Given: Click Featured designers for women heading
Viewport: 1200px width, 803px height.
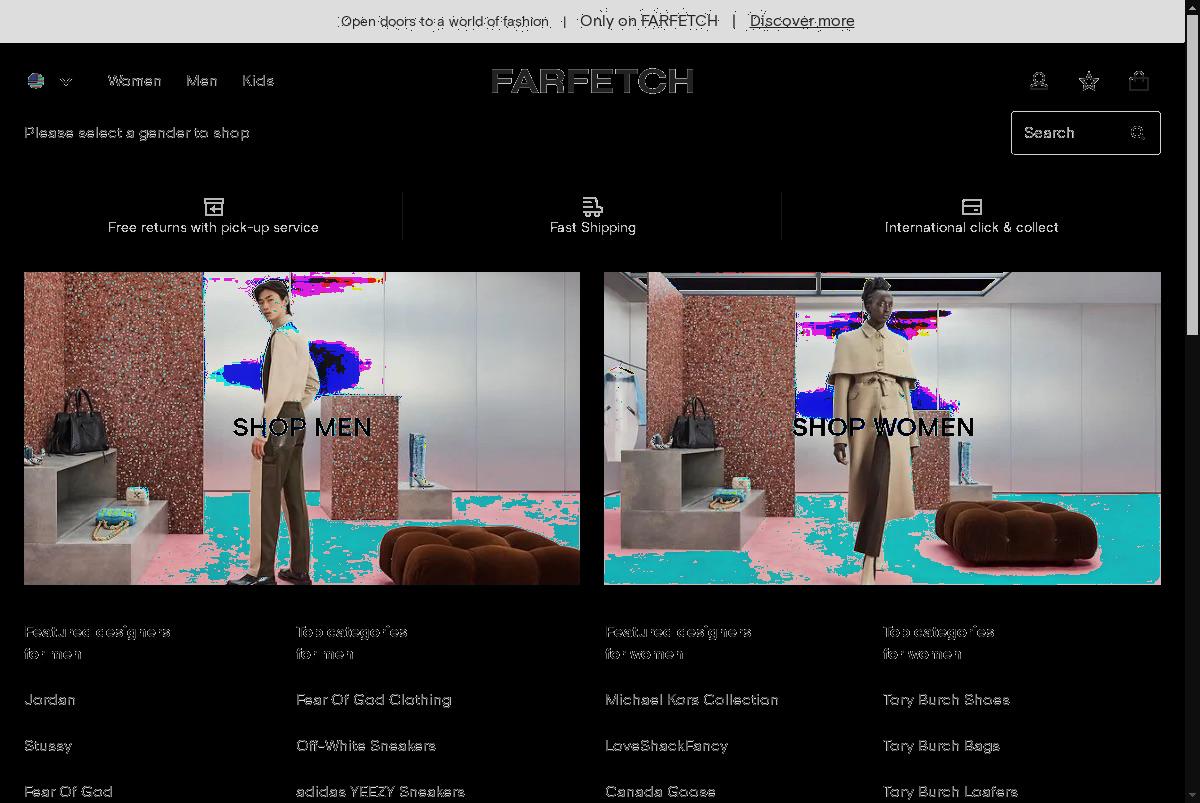Looking at the screenshot, I should coord(678,643).
